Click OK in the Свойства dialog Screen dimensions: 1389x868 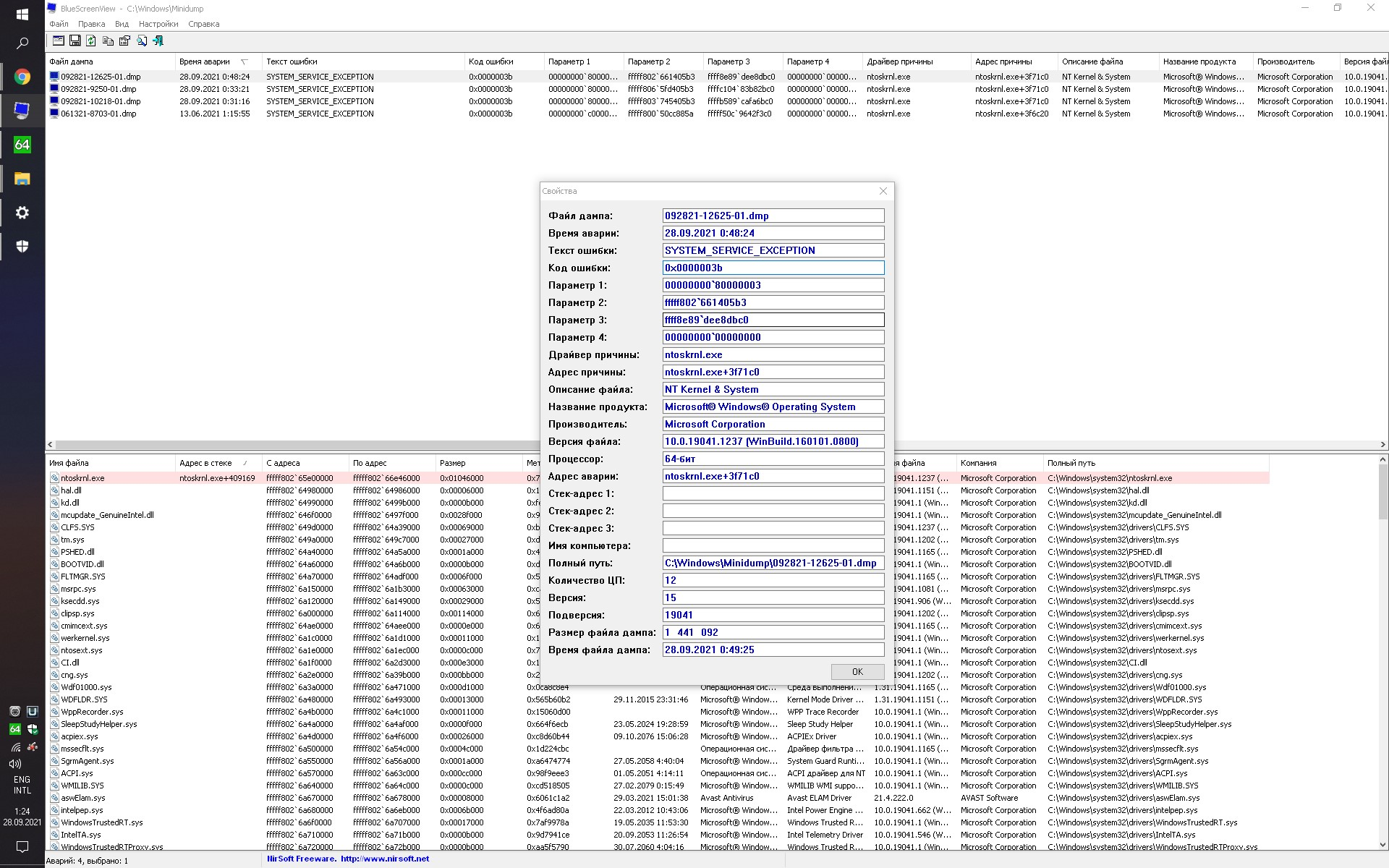[857, 671]
